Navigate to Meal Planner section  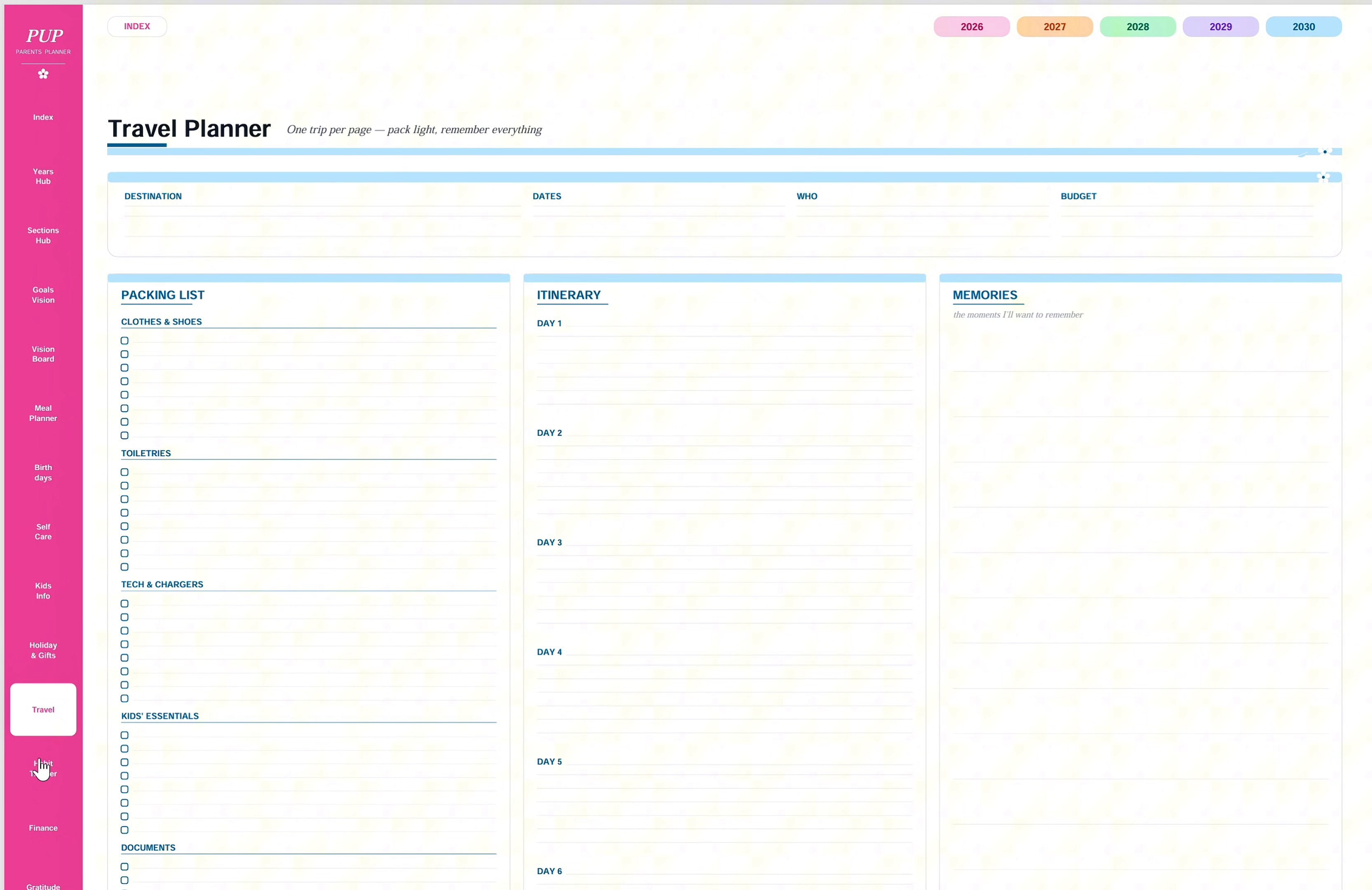(43, 413)
